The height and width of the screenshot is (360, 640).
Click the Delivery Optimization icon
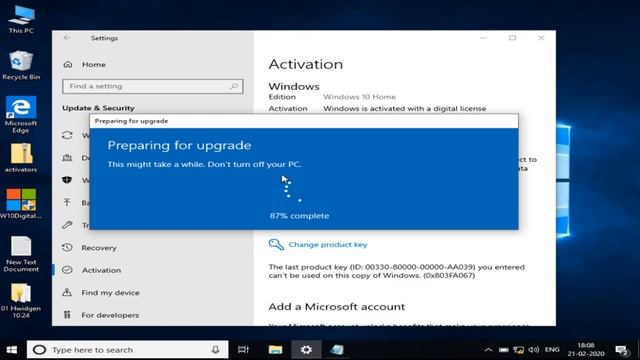67,158
